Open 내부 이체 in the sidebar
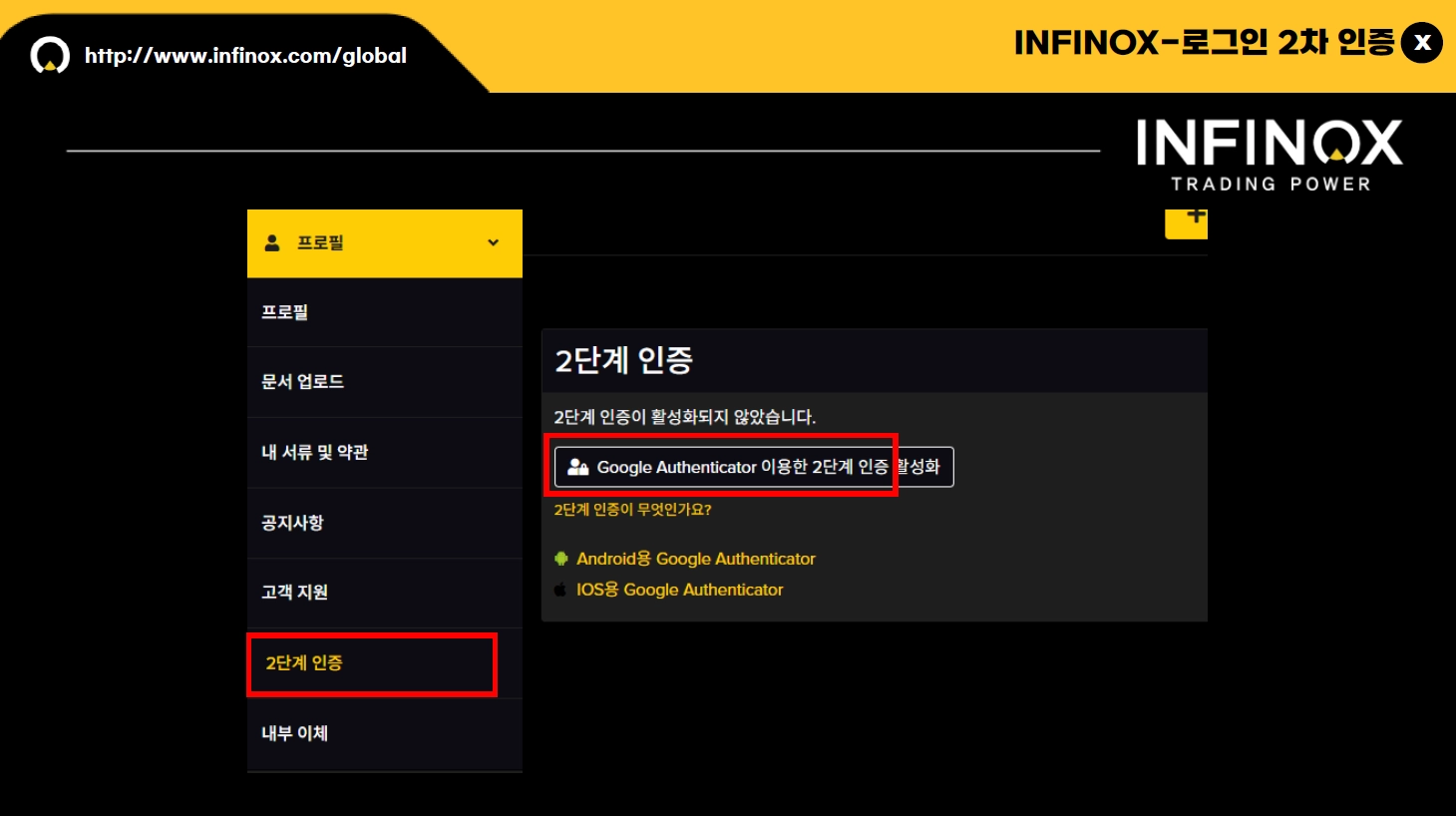The image size is (1456, 816). (x=385, y=734)
